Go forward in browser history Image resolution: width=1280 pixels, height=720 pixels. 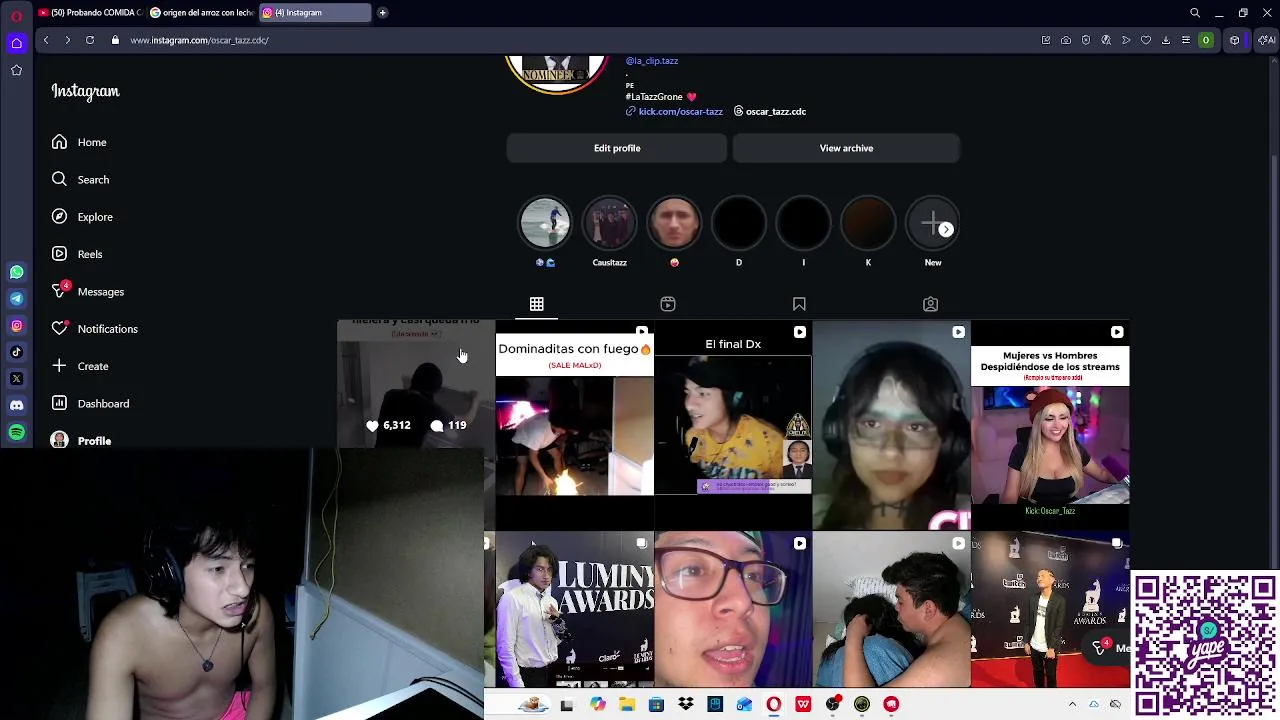(67, 40)
